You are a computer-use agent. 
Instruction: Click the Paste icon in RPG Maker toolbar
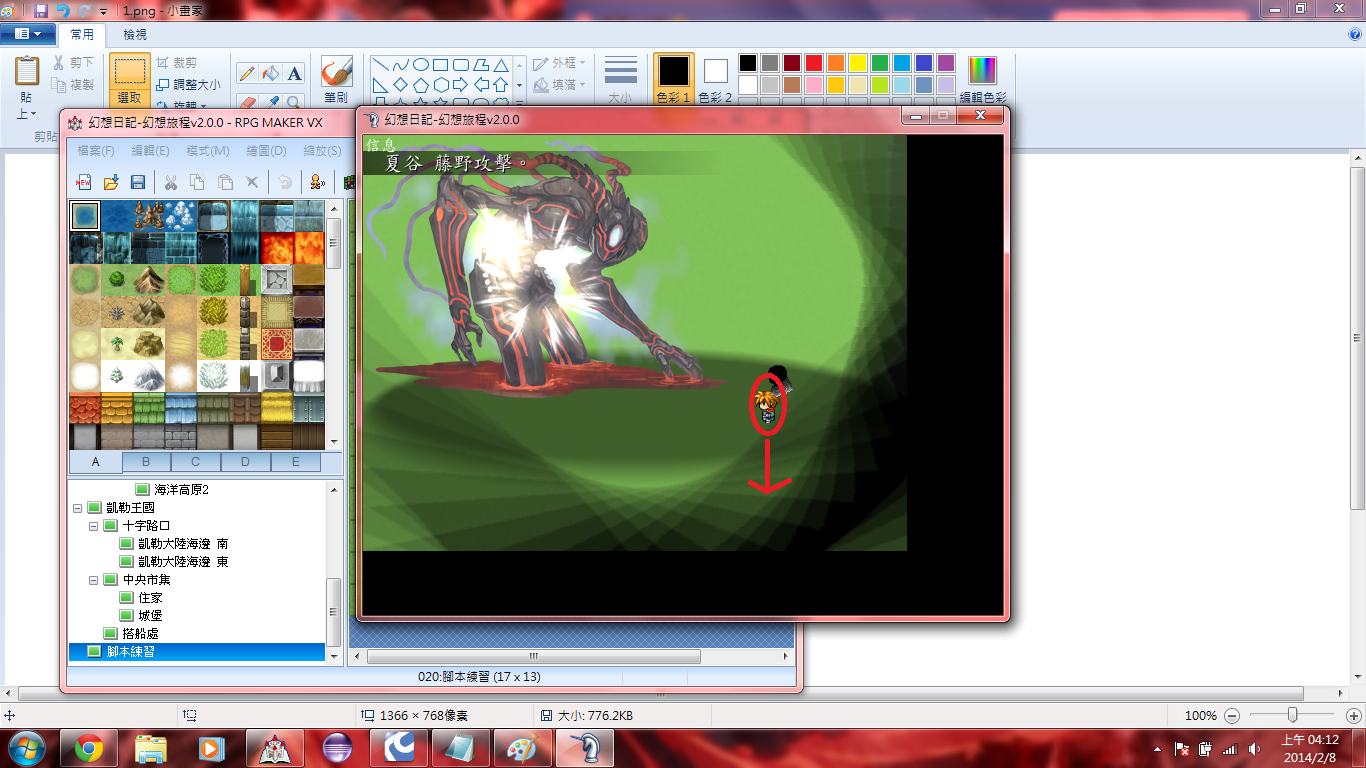[225, 182]
